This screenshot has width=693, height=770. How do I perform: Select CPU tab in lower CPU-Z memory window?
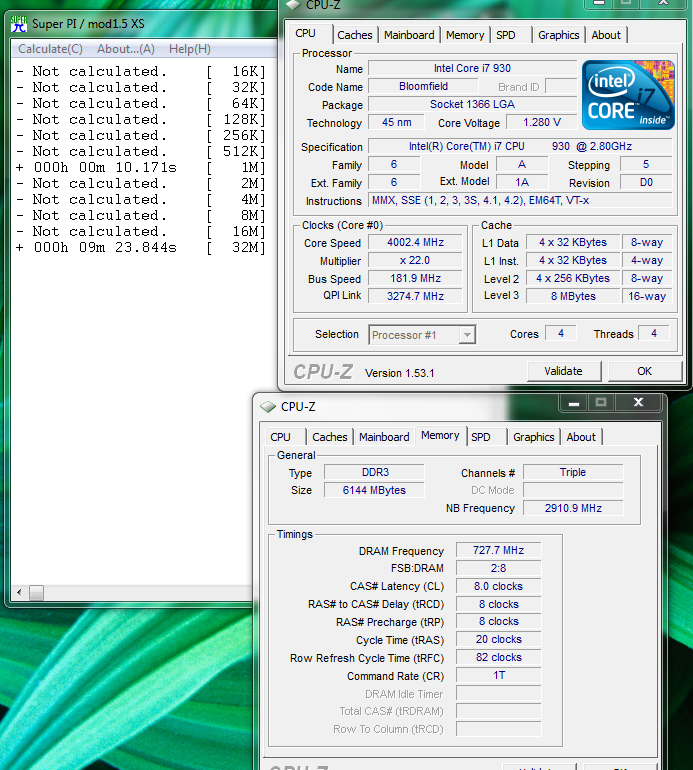(x=285, y=437)
